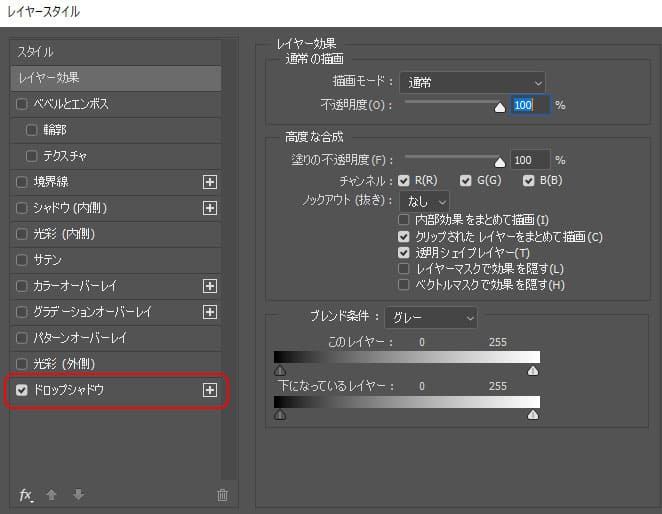Select レイヤー効果 in the left list
The width and height of the screenshot is (662, 514).
[x=116, y=78]
